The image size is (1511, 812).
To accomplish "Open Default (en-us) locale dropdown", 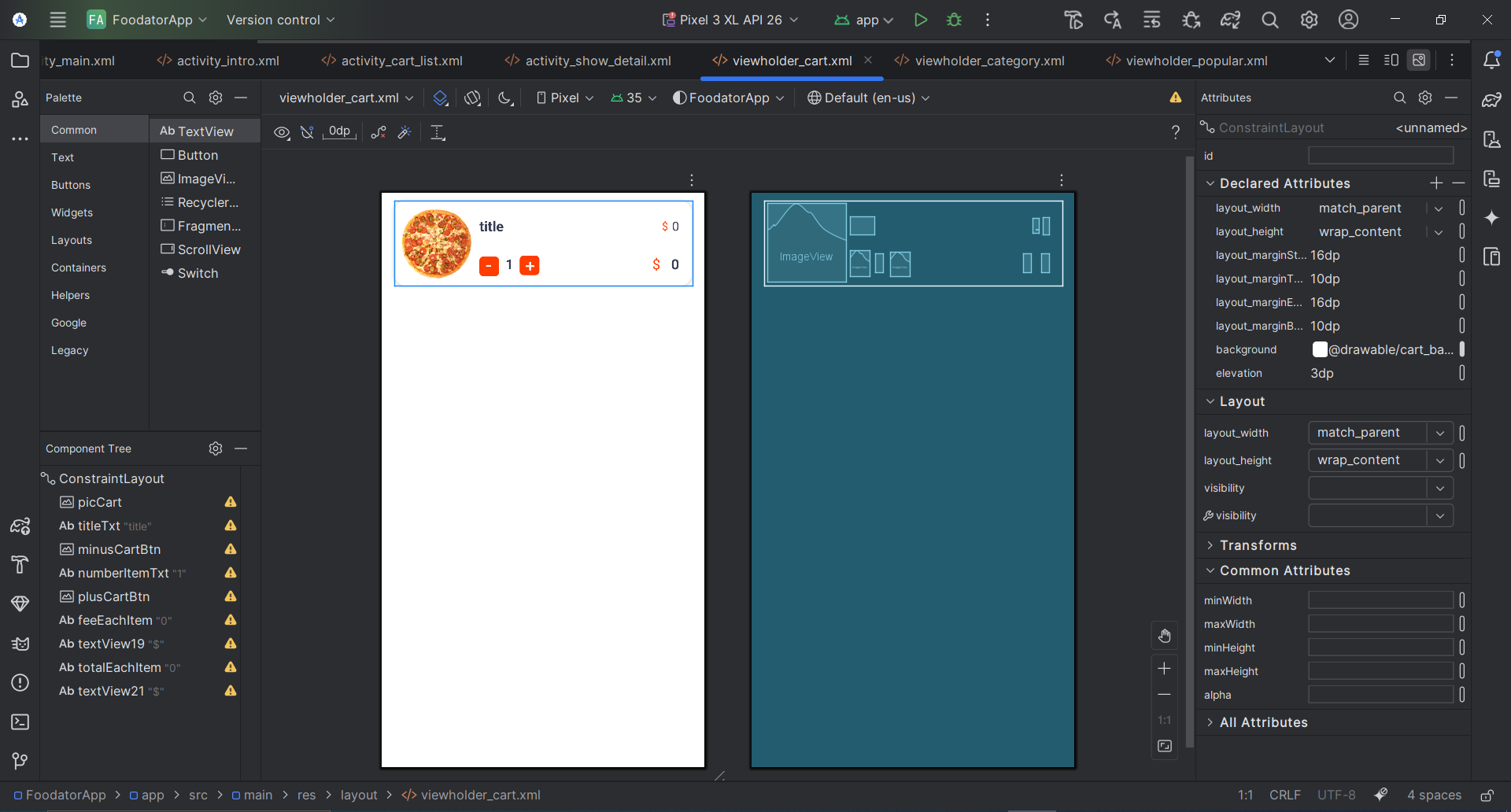I will 869,98.
